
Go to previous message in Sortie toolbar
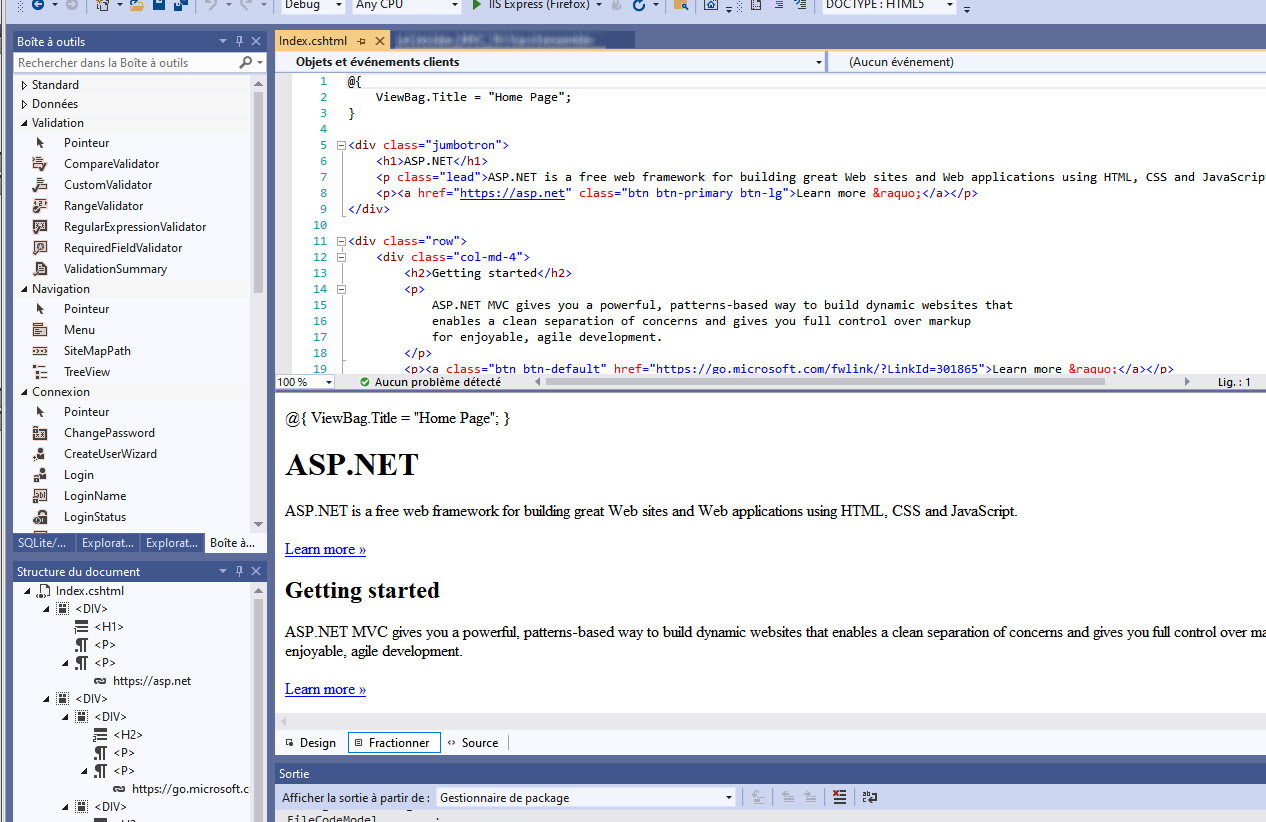tap(788, 797)
